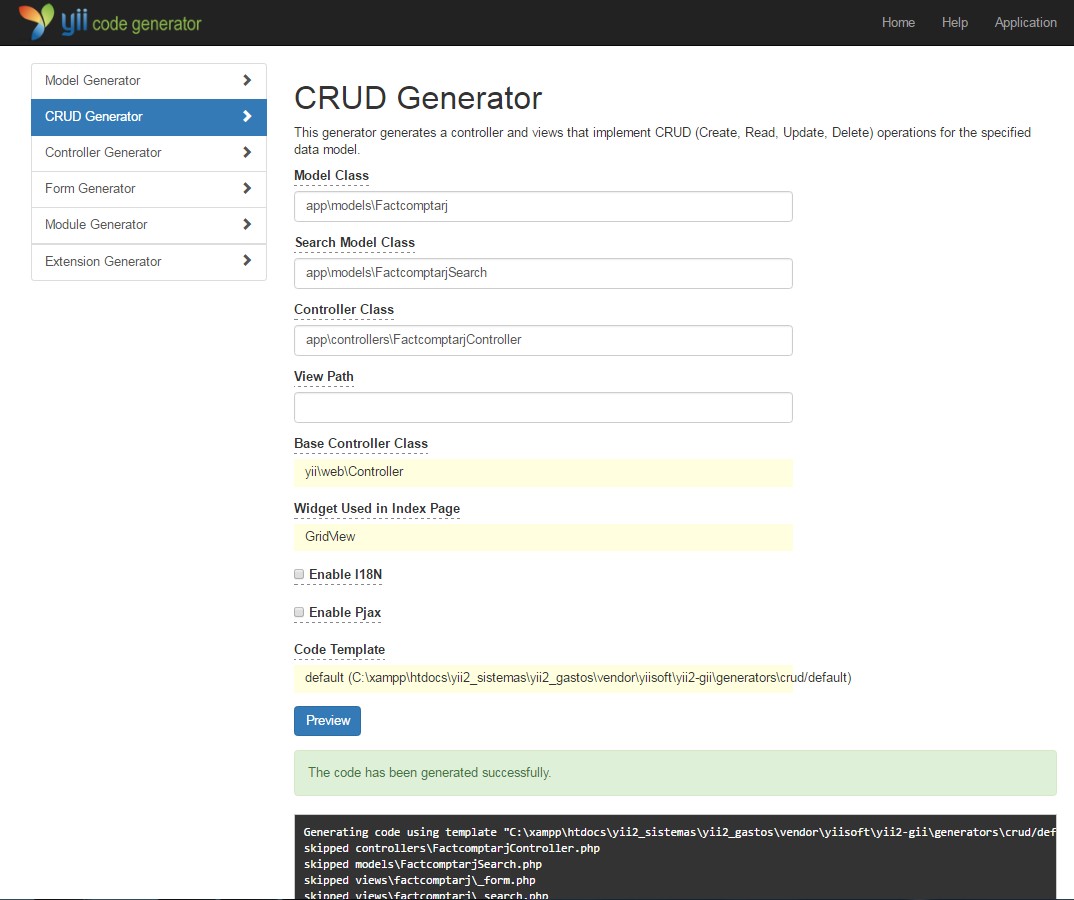Viewport: 1074px width, 900px height.
Task: Select Home in the navigation bar
Action: (x=898, y=22)
